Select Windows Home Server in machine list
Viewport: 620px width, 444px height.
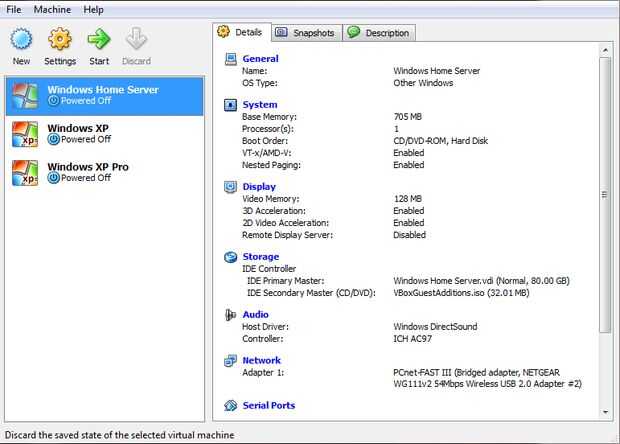tap(105, 96)
